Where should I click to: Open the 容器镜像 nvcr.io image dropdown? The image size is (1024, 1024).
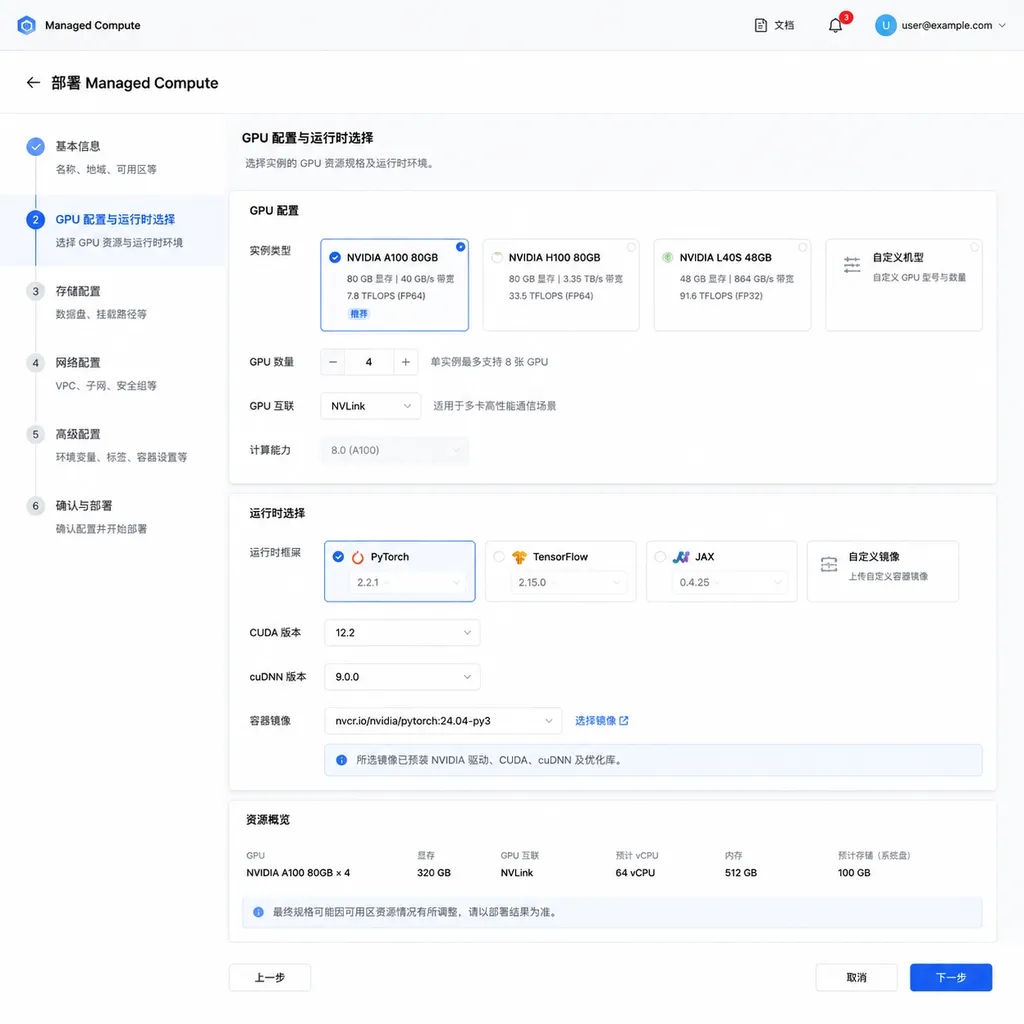click(x=443, y=721)
